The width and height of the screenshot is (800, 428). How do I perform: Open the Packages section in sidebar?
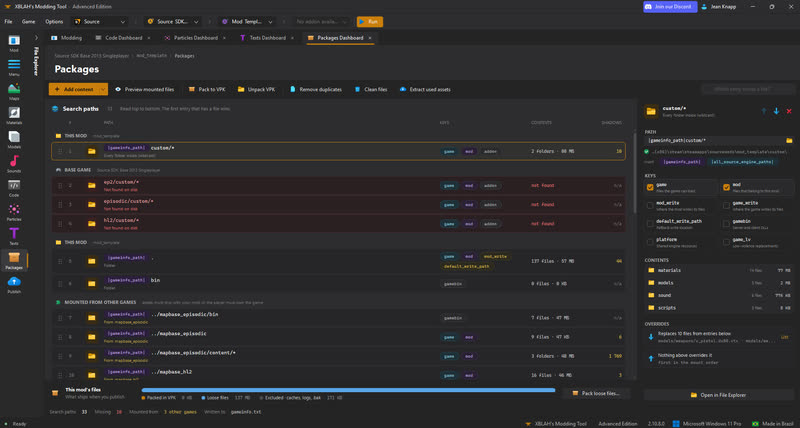[x=14, y=260]
